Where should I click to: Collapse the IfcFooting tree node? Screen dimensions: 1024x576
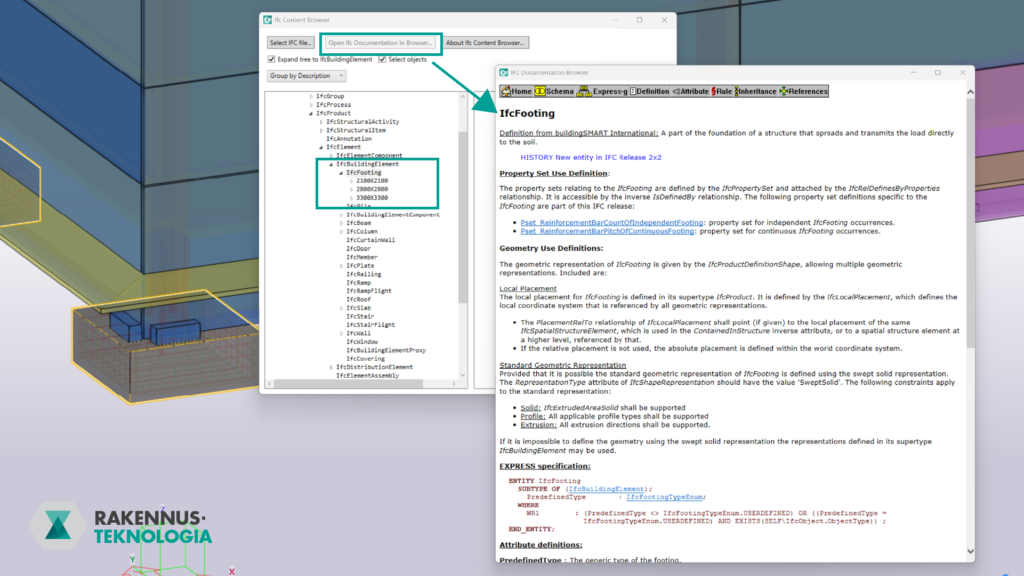pos(342,172)
